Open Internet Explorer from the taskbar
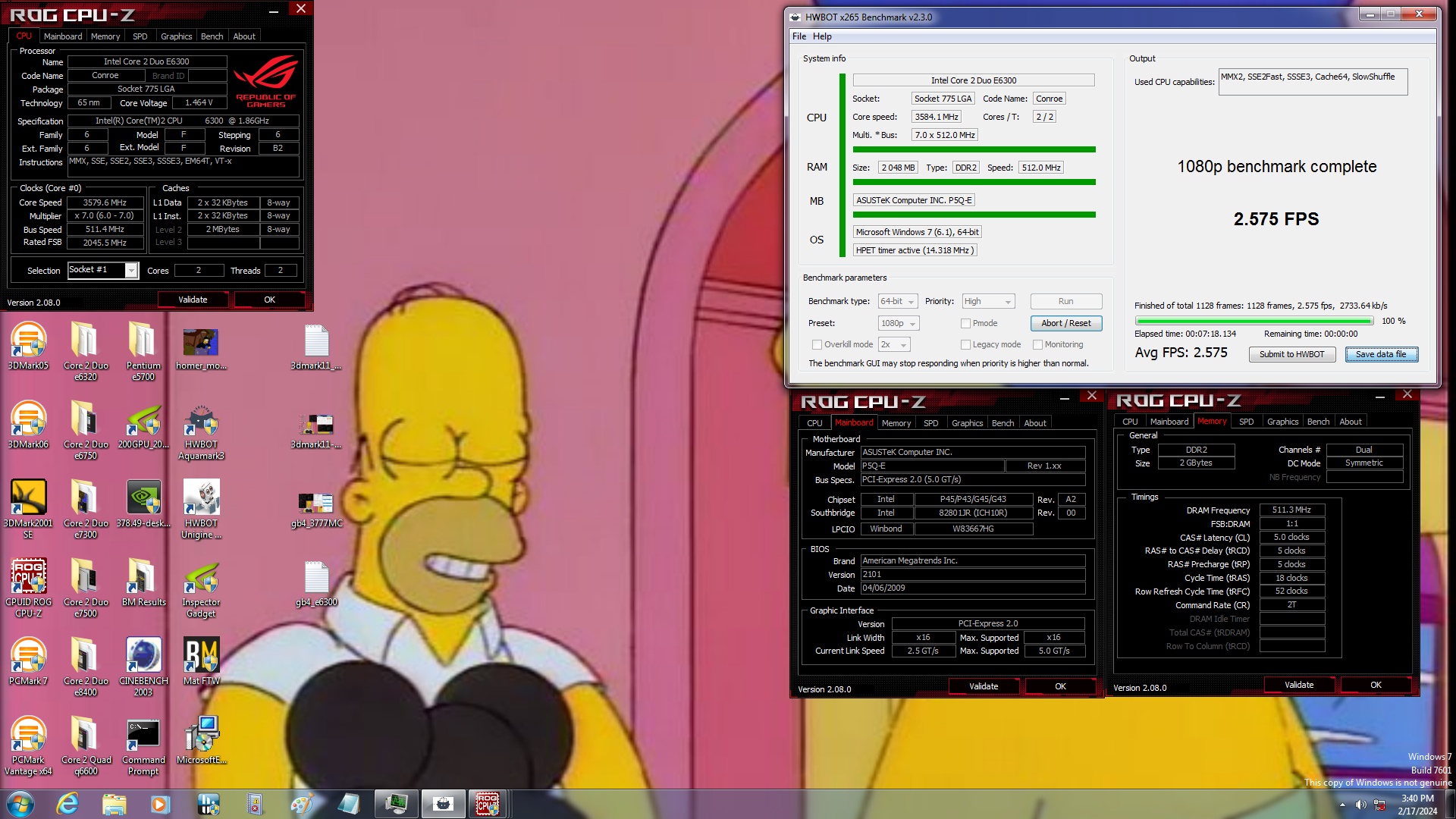 67,804
